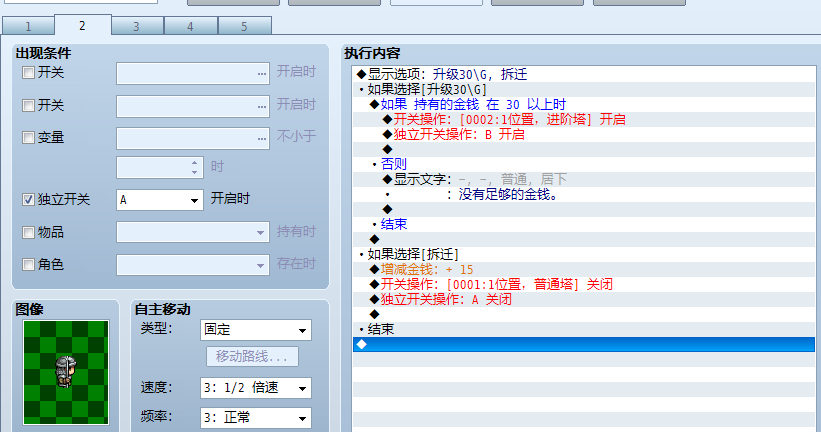Select the 没有足够的金钱。 text line

coord(584,195)
